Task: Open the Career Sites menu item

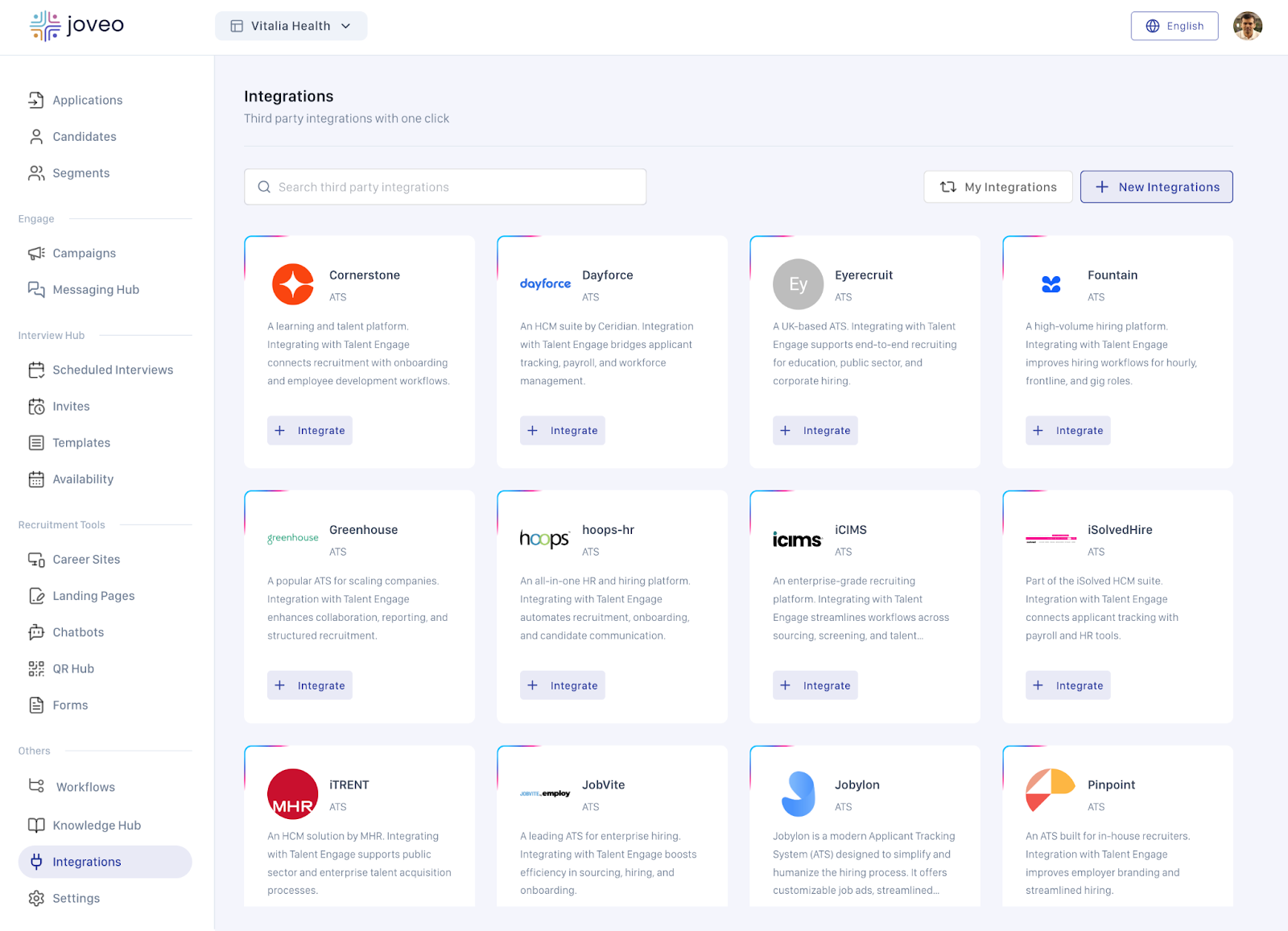Action: pos(86,559)
